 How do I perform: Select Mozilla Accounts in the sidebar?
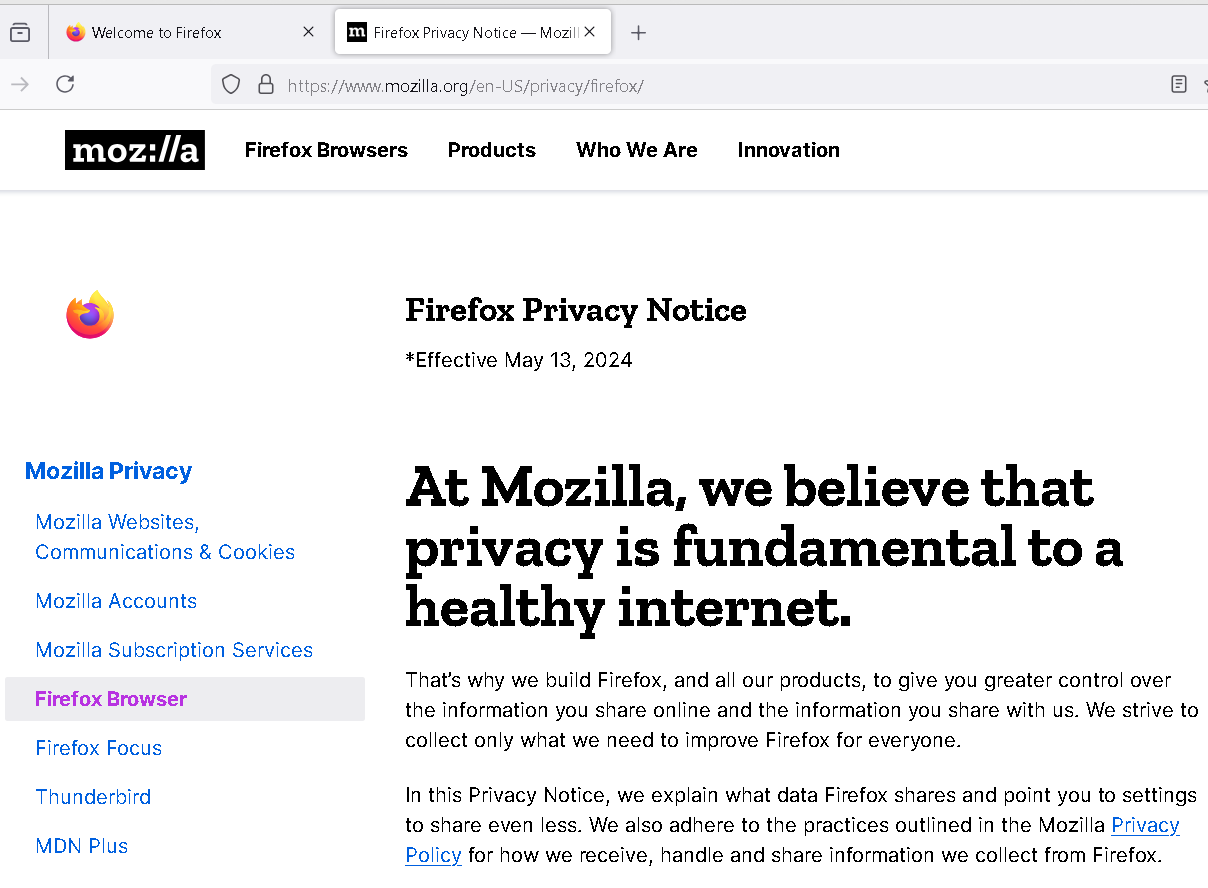point(116,601)
